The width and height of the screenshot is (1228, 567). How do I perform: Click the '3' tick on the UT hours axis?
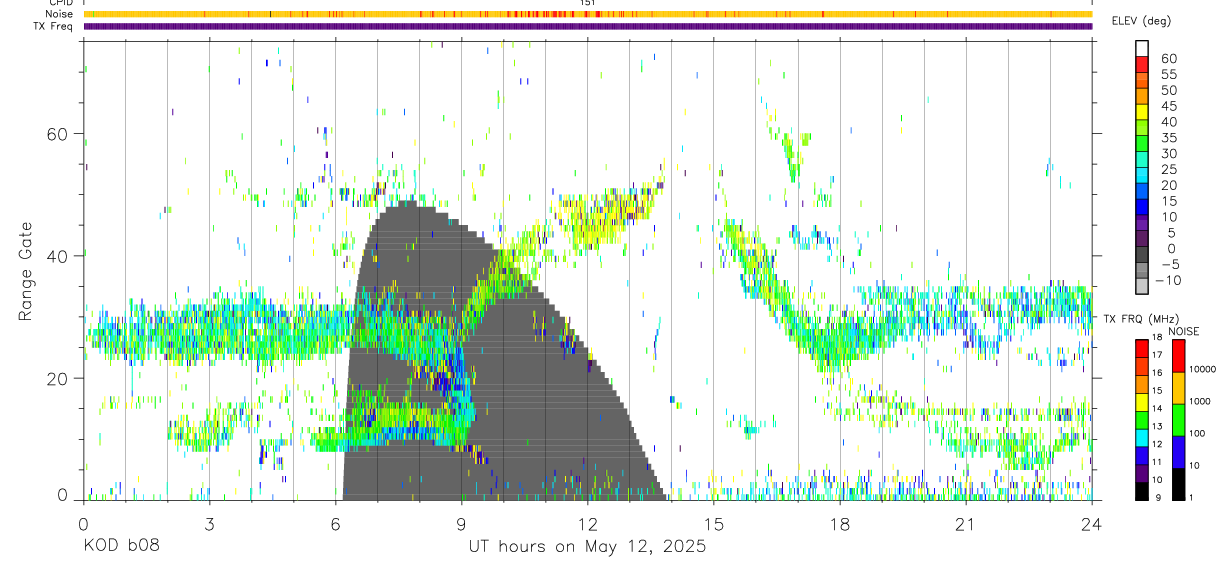(209, 523)
